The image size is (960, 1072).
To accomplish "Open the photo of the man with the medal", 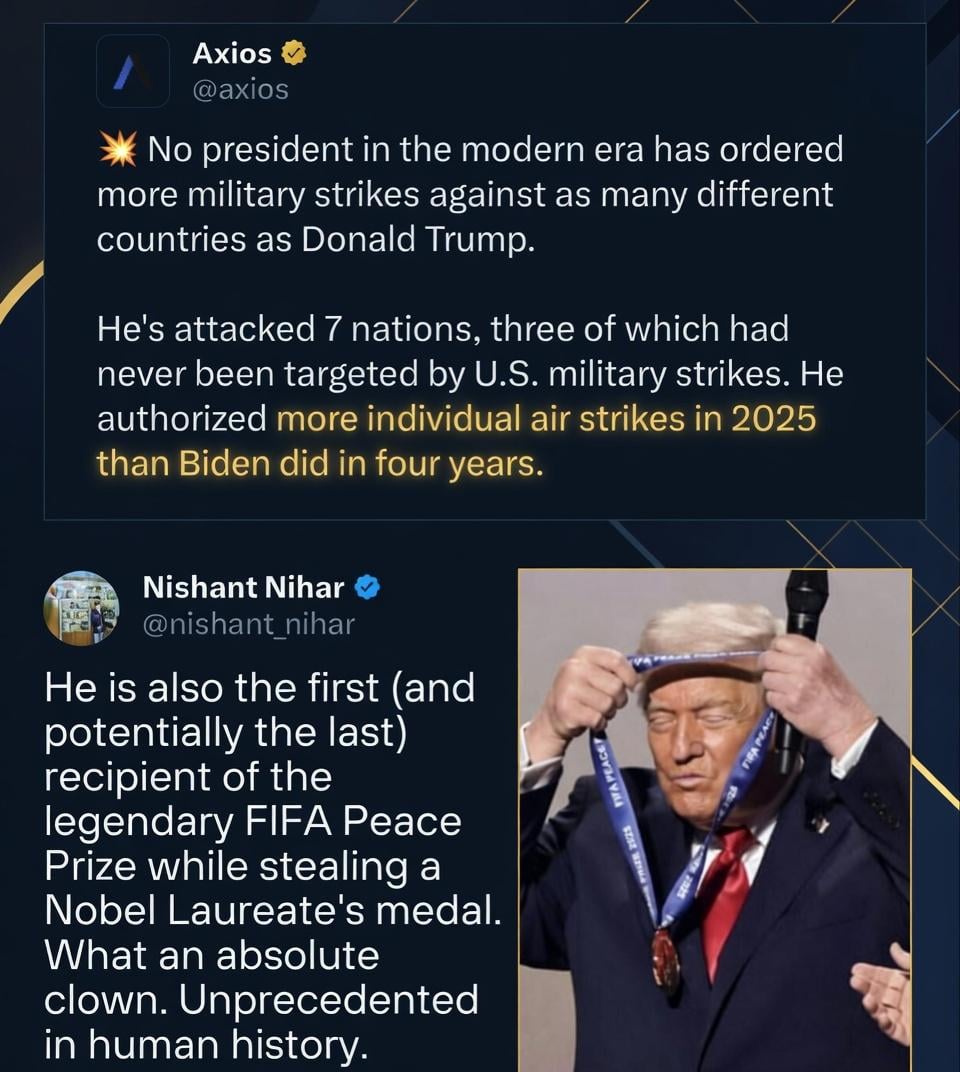I will point(714,820).
